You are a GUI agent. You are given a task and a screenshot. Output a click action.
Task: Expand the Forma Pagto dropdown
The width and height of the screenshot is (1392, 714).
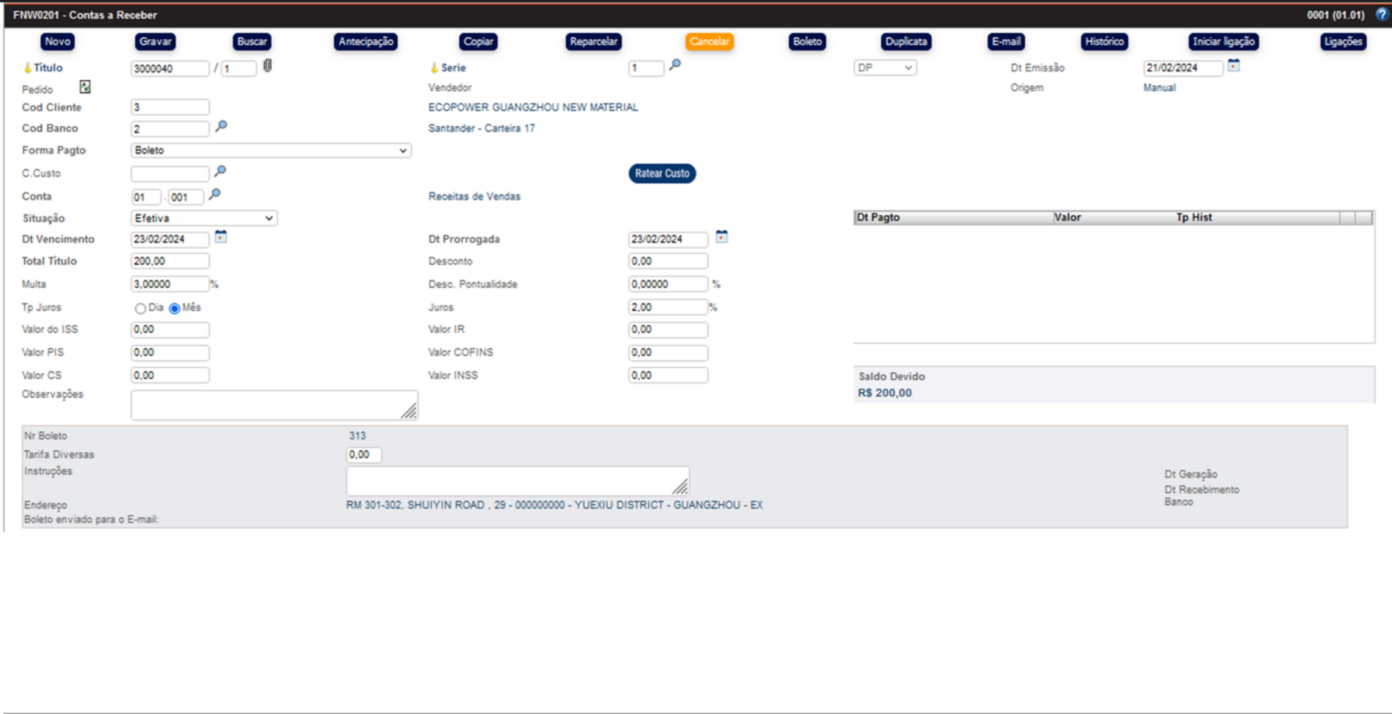pyautogui.click(x=271, y=151)
